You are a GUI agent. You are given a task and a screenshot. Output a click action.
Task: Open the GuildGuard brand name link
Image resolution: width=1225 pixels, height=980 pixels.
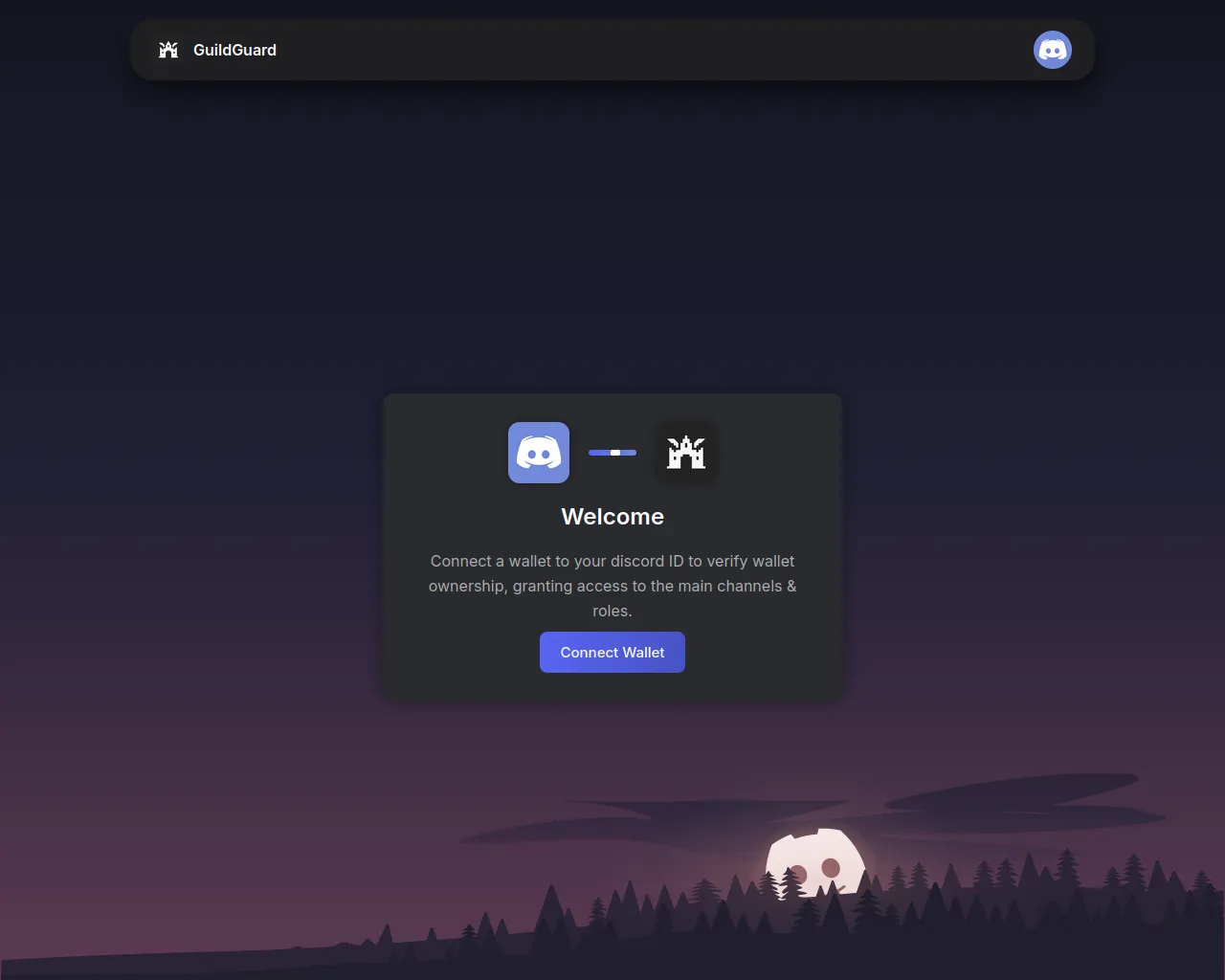click(x=234, y=50)
